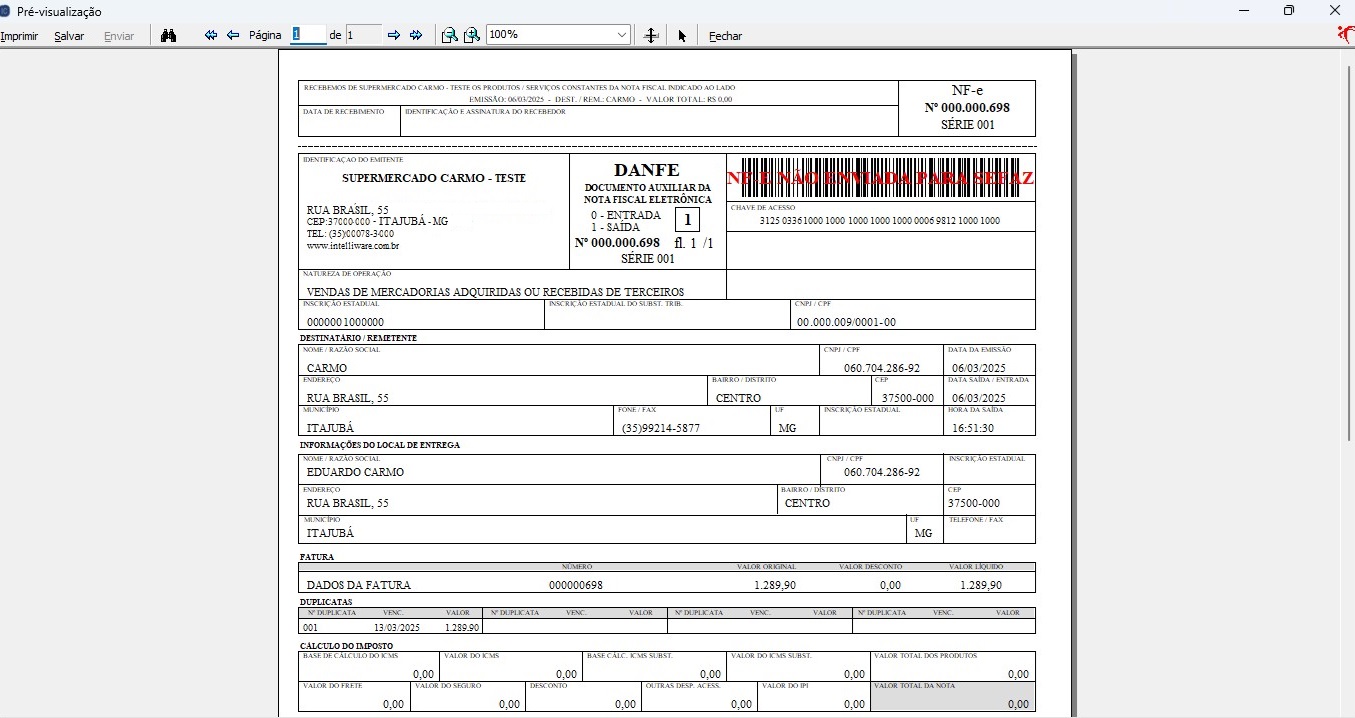Click the DANFE title in the document
Screen dimensions: 1355x718
click(646, 170)
